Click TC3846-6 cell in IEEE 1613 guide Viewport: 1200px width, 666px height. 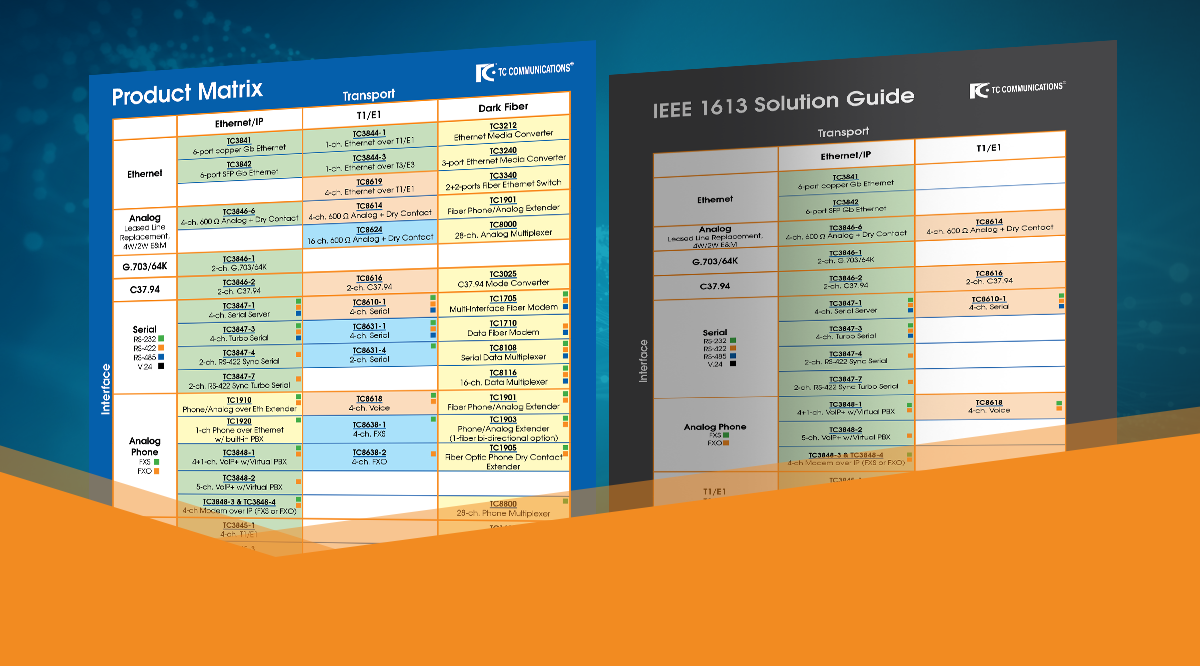coord(845,232)
